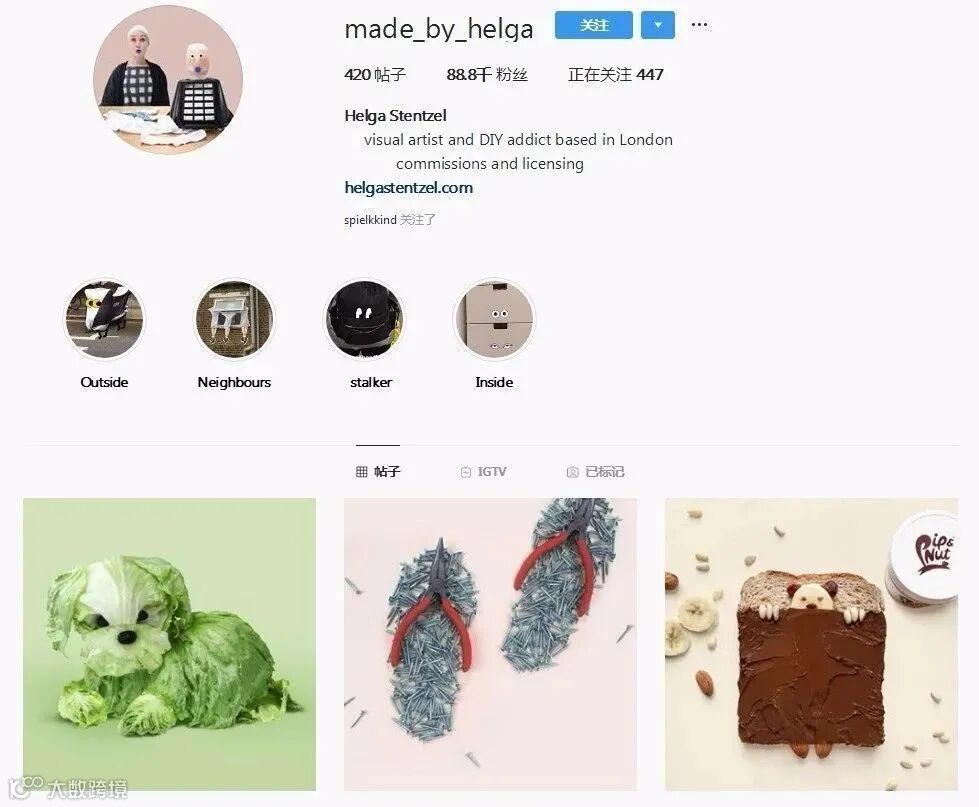979x807 pixels.
Task: Switch to the 已标记 tagged tab
Action: [595, 472]
